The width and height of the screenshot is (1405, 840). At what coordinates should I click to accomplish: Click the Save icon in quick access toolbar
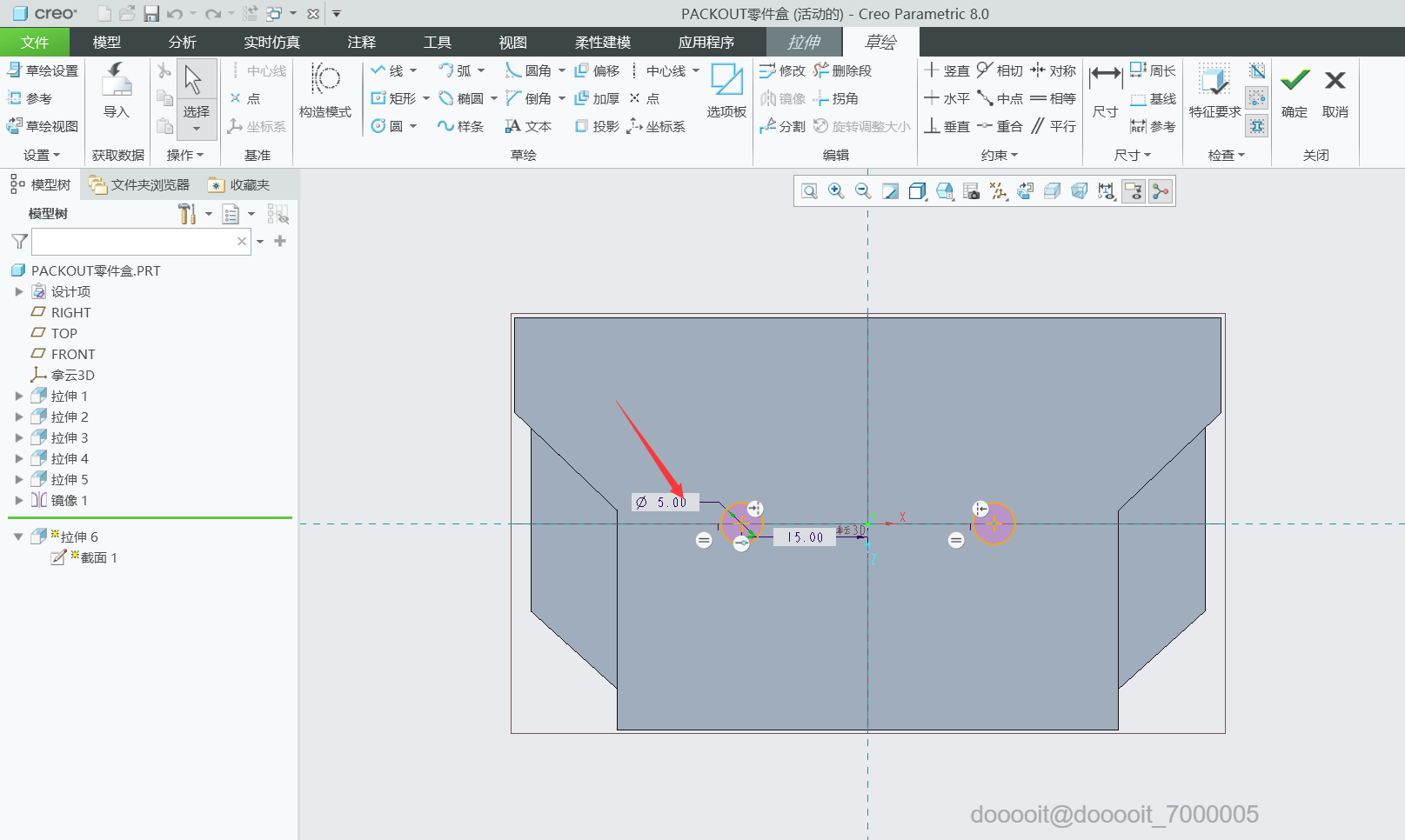click(x=151, y=13)
